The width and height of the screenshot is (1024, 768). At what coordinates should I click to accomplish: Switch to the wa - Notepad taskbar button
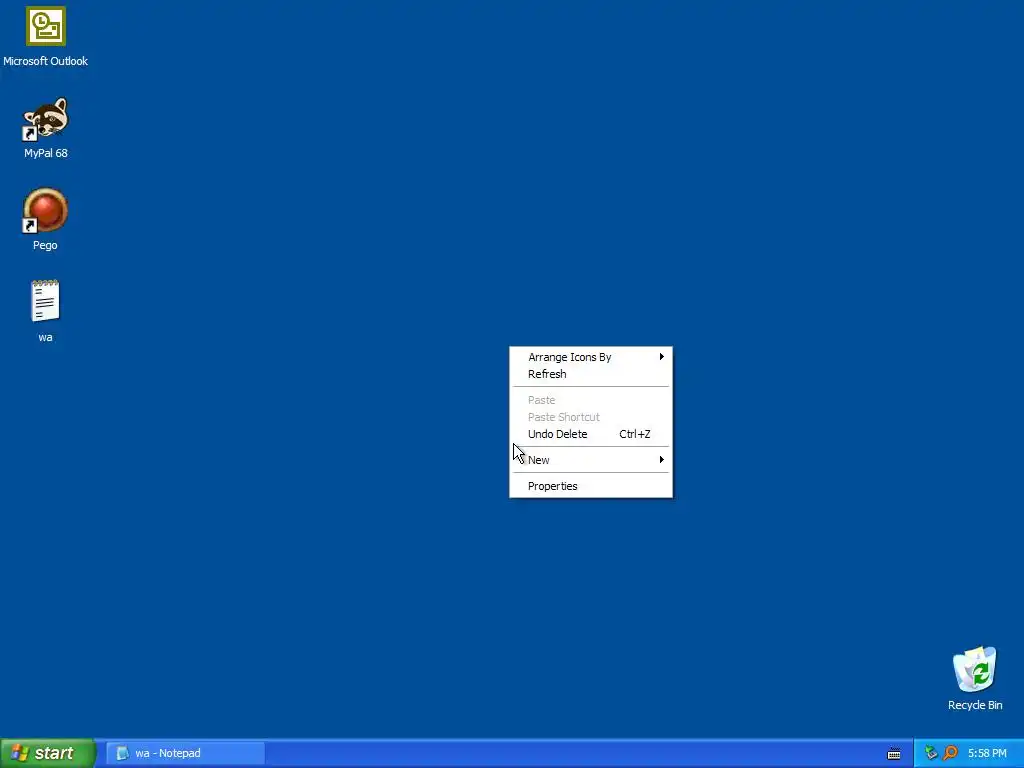(x=185, y=754)
